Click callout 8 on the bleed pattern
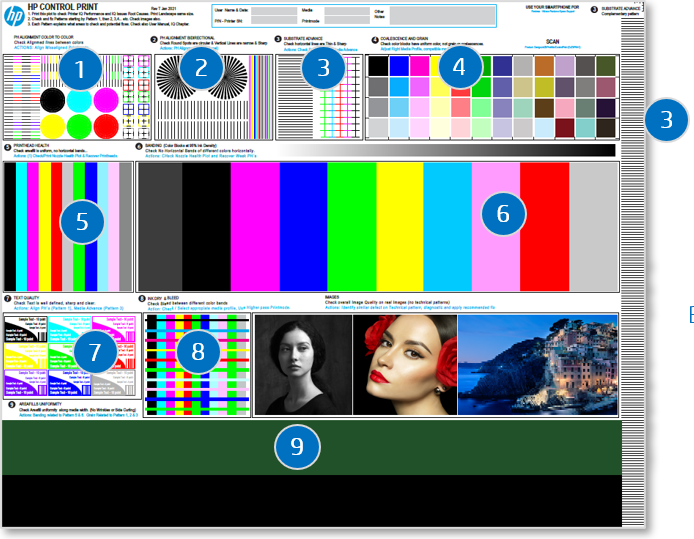694x539 pixels. pyautogui.click(x=199, y=351)
